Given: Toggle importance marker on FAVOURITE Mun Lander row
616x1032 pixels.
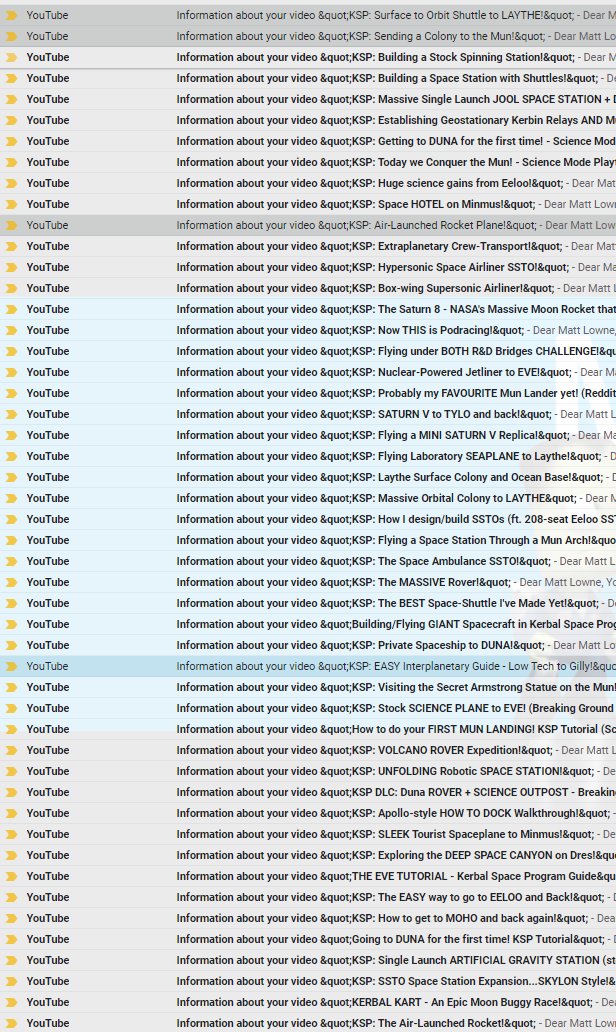Looking at the screenshot, I should (11, 394).
